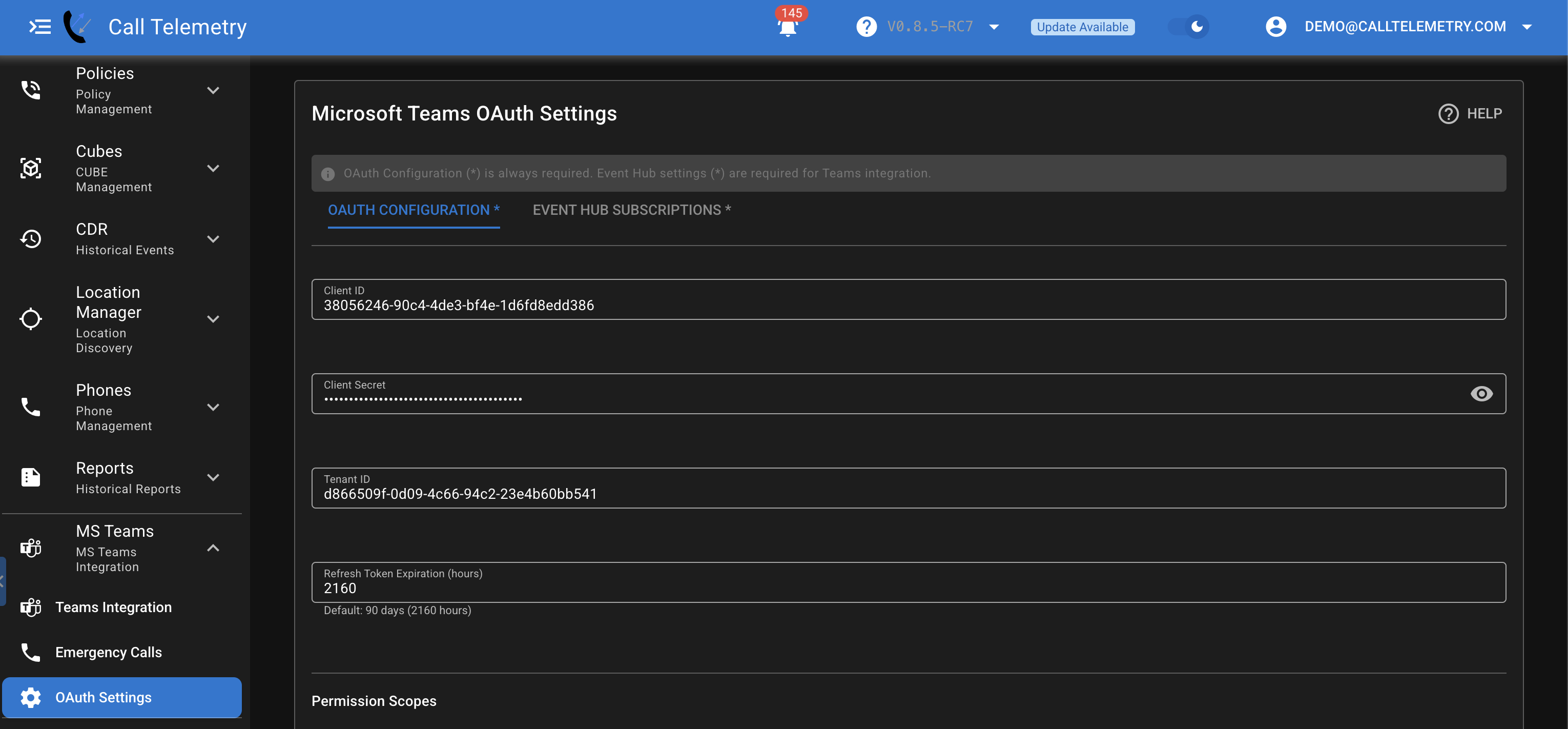Click the Update Available badge
Viewport: 1568px width, 729px height.
(1082, 27)
